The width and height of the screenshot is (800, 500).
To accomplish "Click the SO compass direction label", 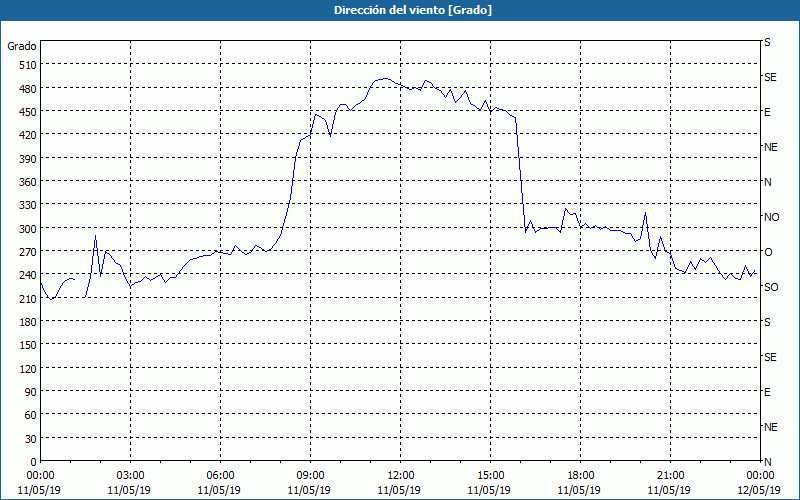I will point(771,287).
